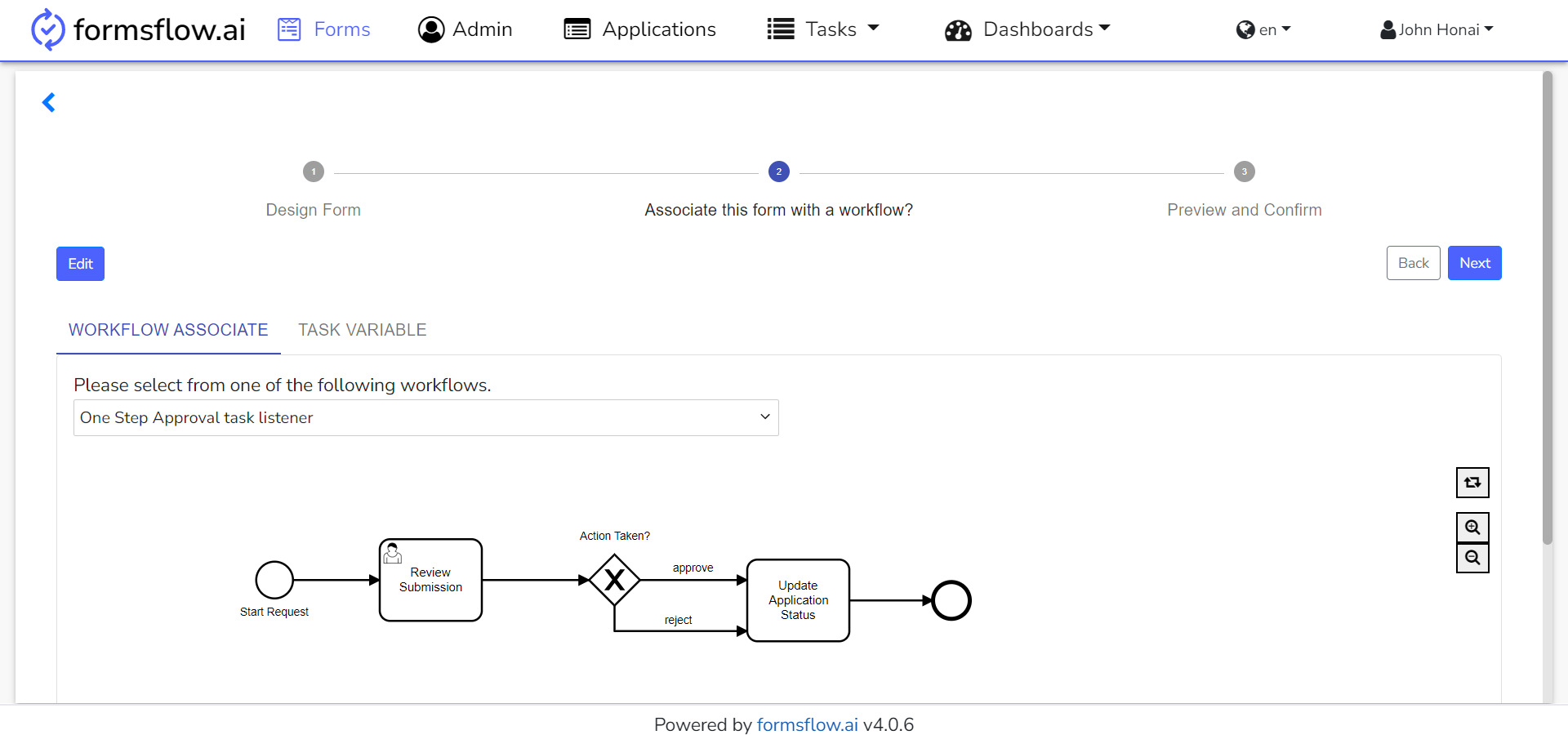Image resolution: width=1568 pixels, height=735 pixels.
Task: Click the formsflow.ai brand name text
Action: pyautogui.click(x=159, y=29)
